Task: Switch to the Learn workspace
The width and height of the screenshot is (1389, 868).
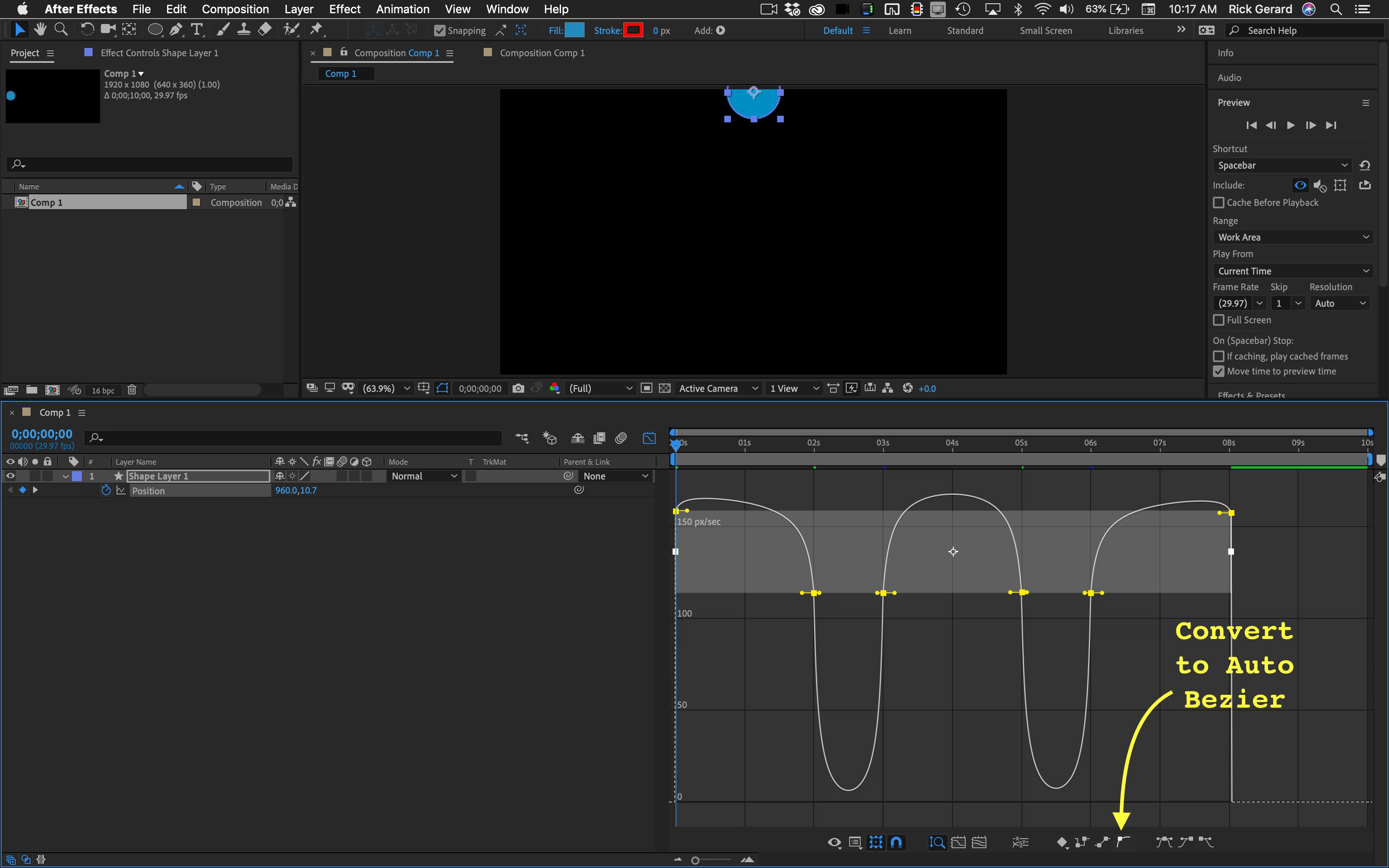Action: click(x=900, y=31)
